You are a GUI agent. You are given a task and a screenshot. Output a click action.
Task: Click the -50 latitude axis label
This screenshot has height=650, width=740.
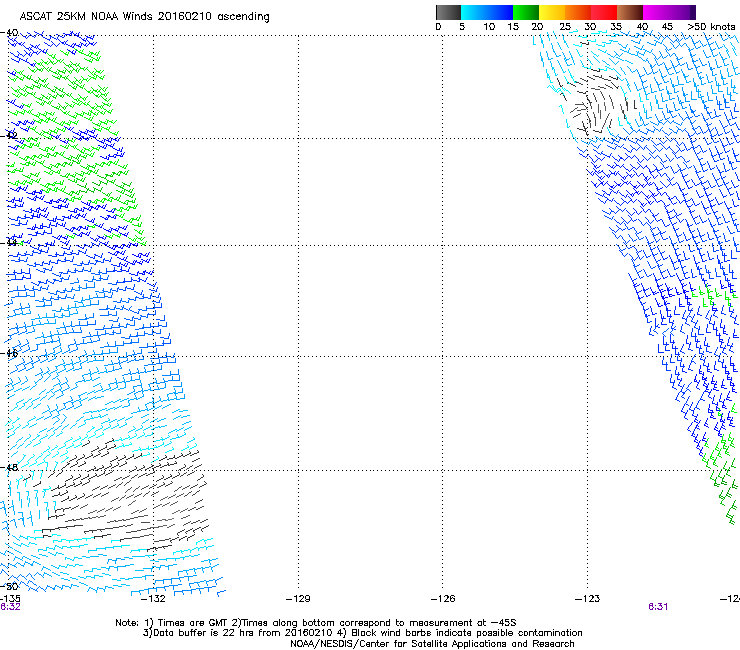(9, 586)
